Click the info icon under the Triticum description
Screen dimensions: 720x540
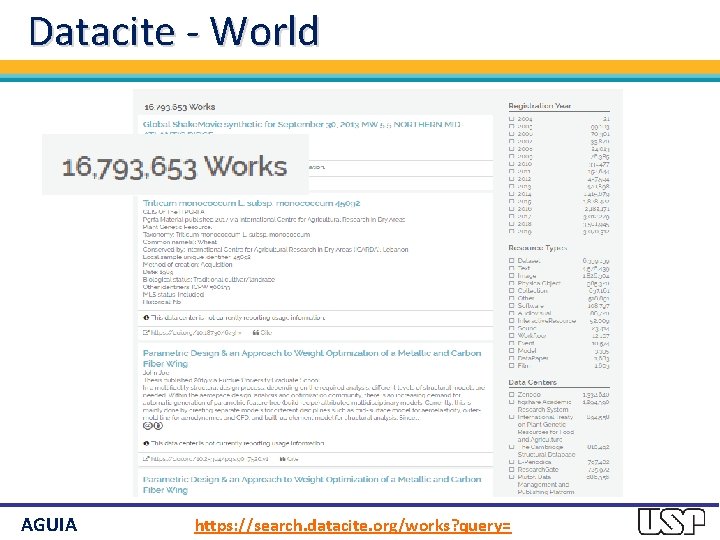coord(146,317)
